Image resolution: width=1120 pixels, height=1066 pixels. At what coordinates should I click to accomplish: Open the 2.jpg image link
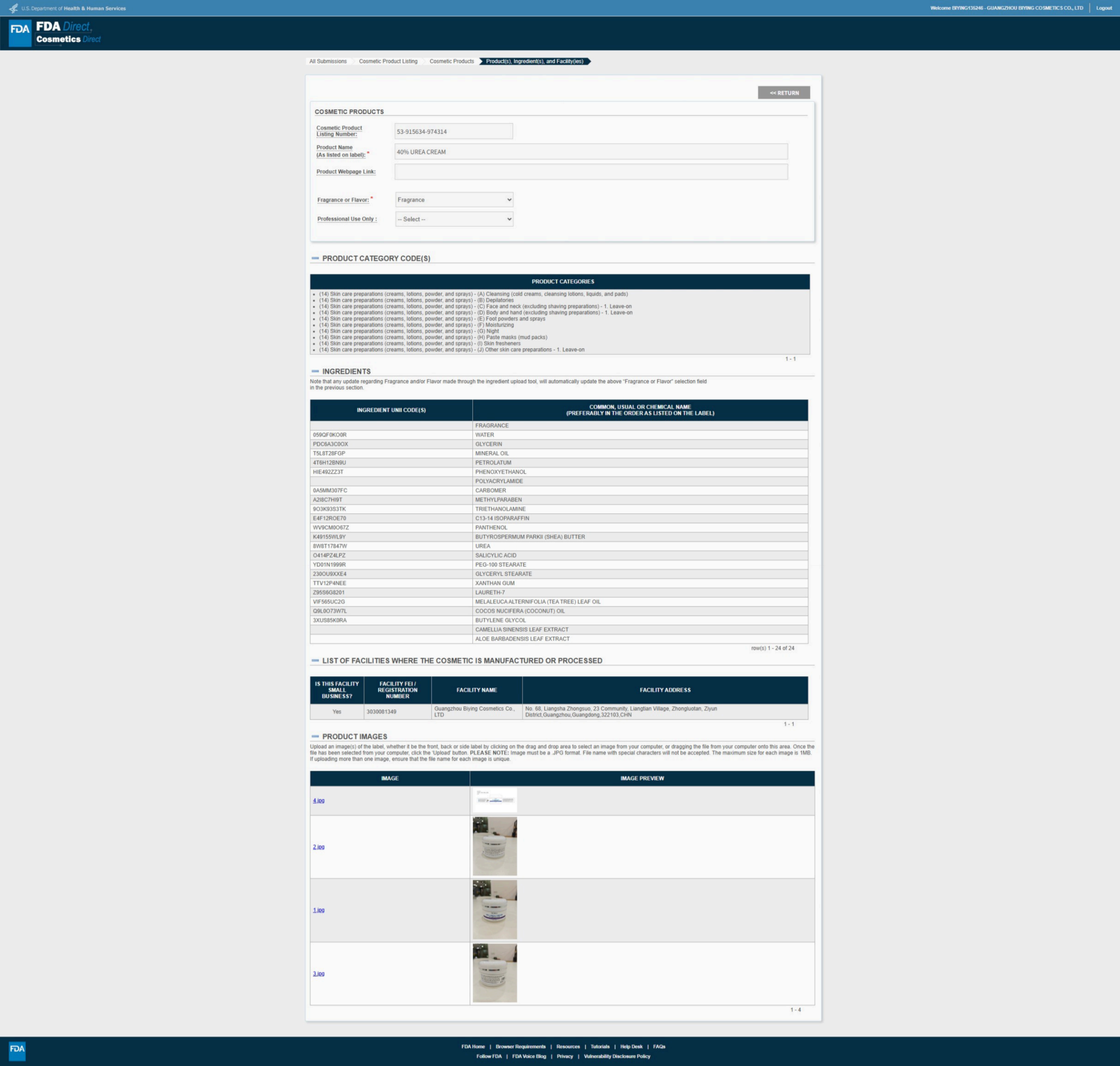319,847
